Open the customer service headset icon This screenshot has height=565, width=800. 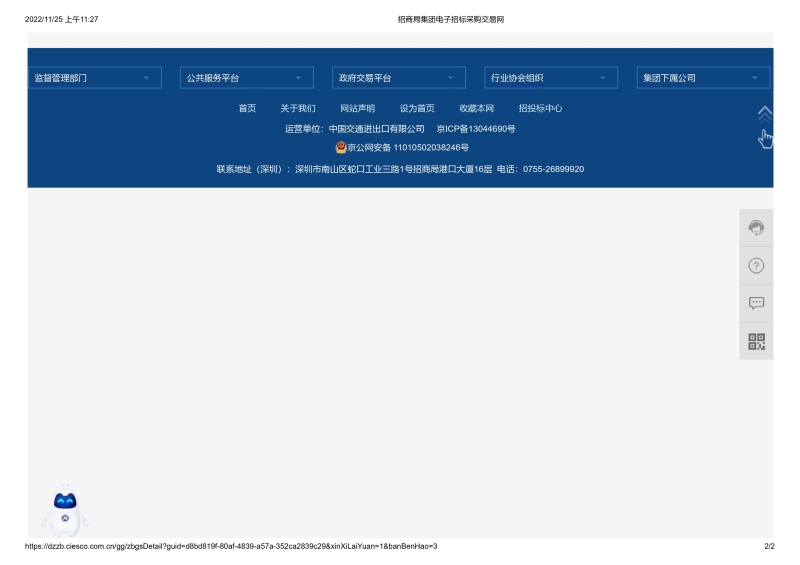(x=756, y=228)
